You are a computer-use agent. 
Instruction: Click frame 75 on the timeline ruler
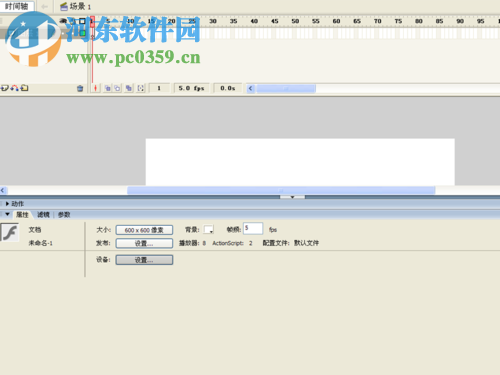click(398, 21)
